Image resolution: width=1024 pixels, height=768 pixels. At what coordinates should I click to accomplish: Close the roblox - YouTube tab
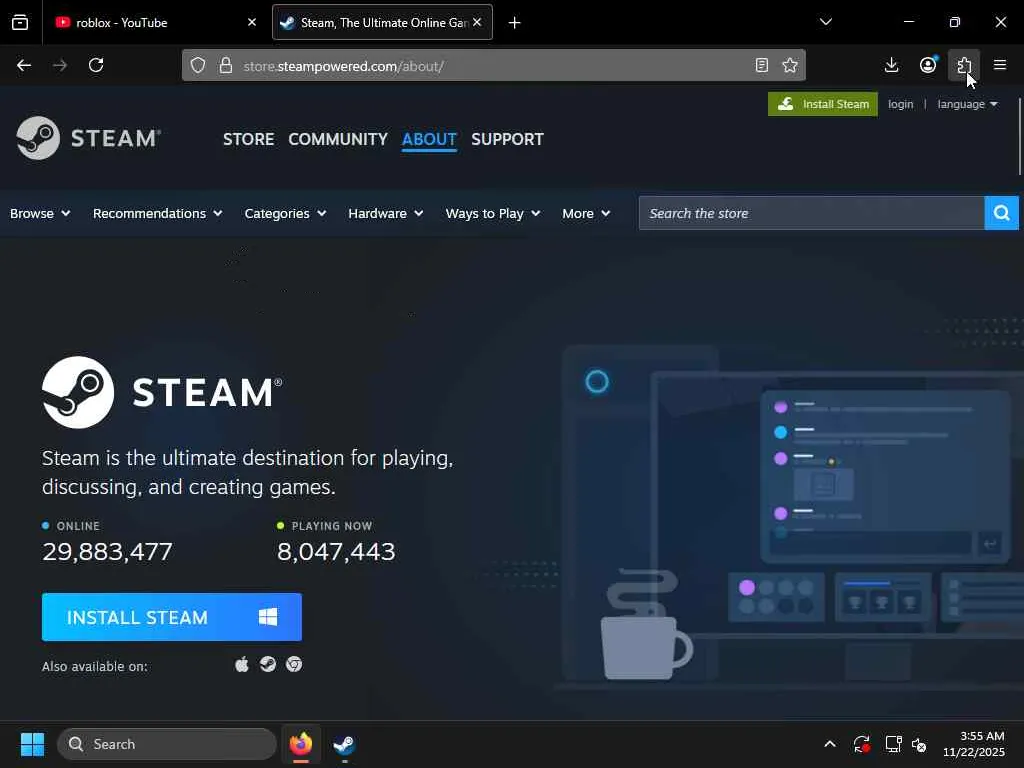coord(252,23)
